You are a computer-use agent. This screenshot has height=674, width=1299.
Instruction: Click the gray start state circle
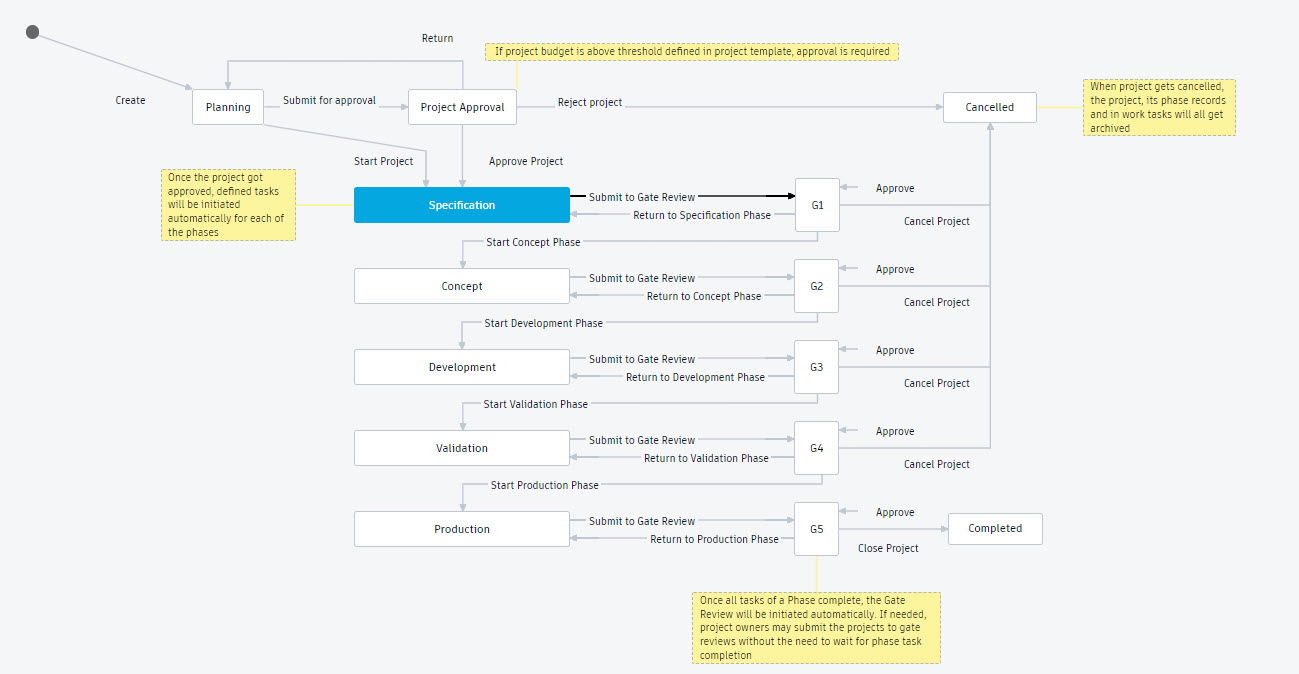[x=32, y=33]
